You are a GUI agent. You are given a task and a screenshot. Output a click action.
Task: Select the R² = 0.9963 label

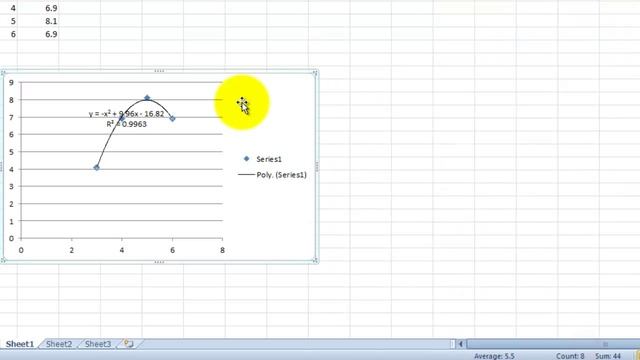127,124
